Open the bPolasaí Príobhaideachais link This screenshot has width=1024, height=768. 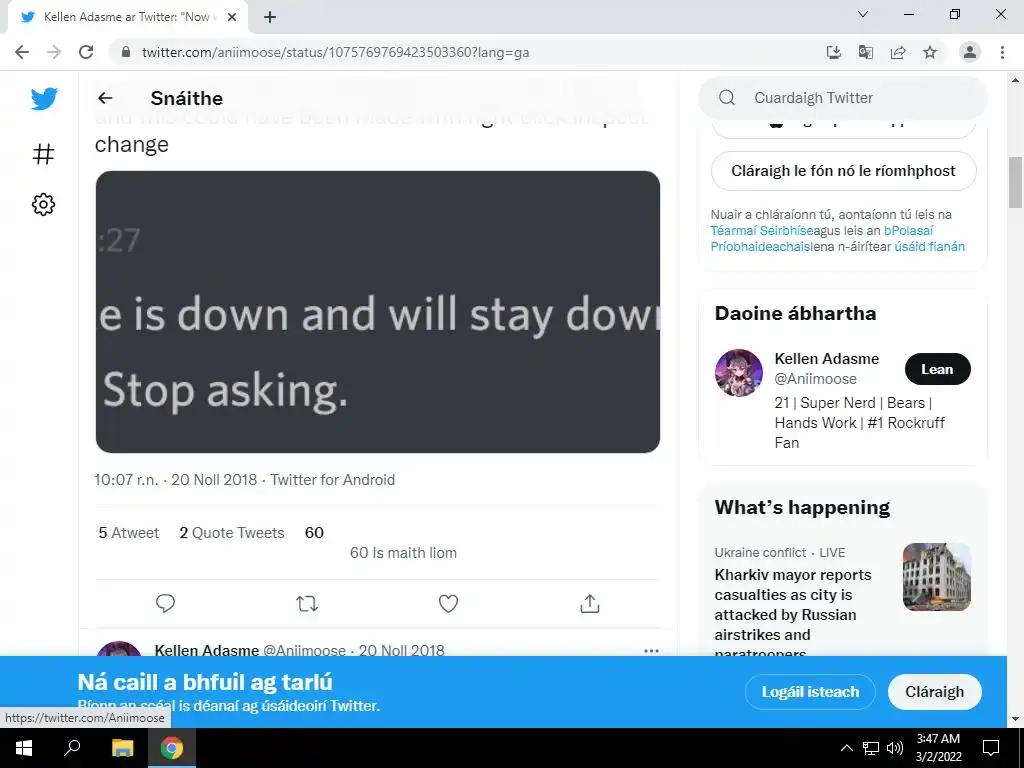[822, 238]
